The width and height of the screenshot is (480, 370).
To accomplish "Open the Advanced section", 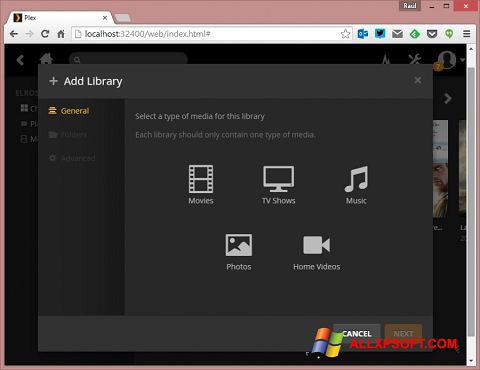I will (x=72, y=158).
